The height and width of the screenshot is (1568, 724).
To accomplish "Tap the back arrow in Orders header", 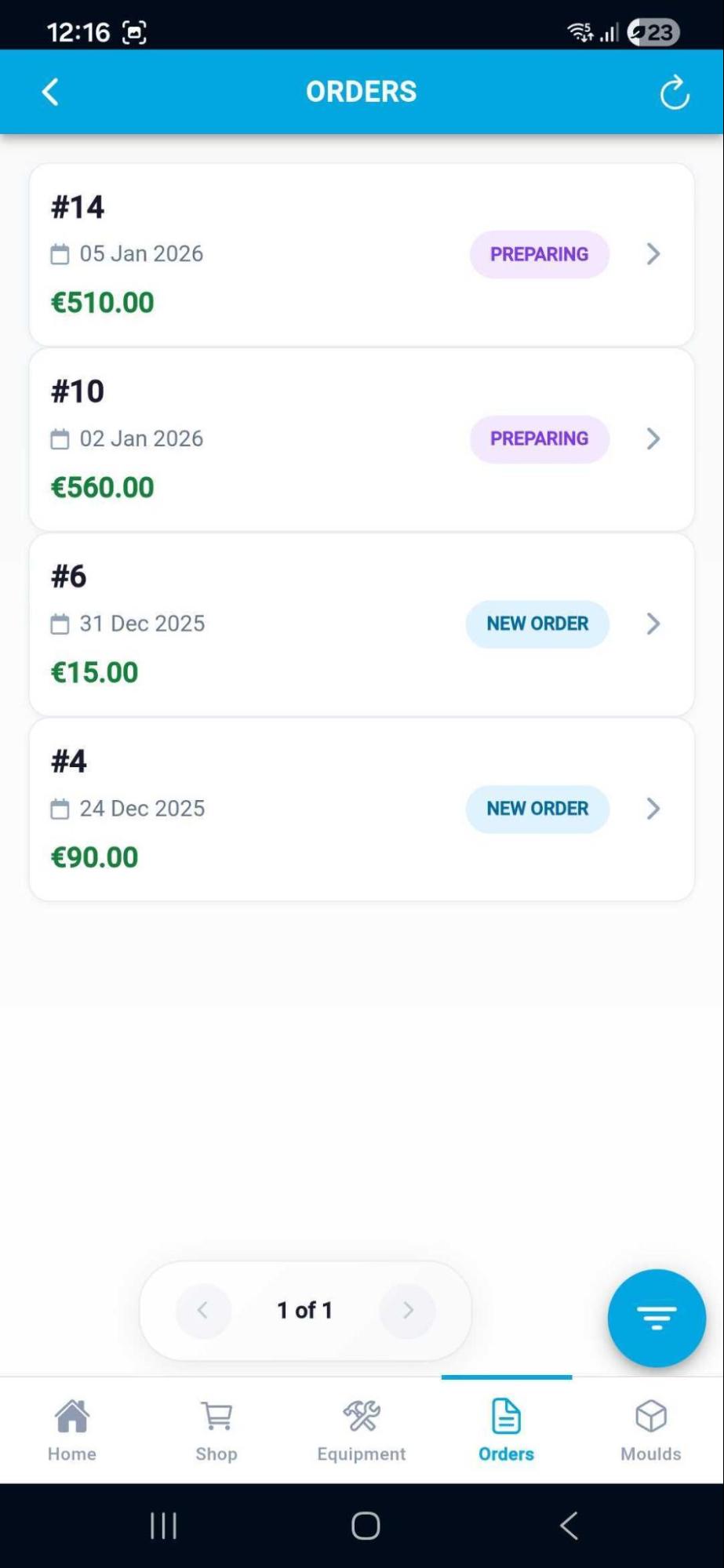I will 50,92.
